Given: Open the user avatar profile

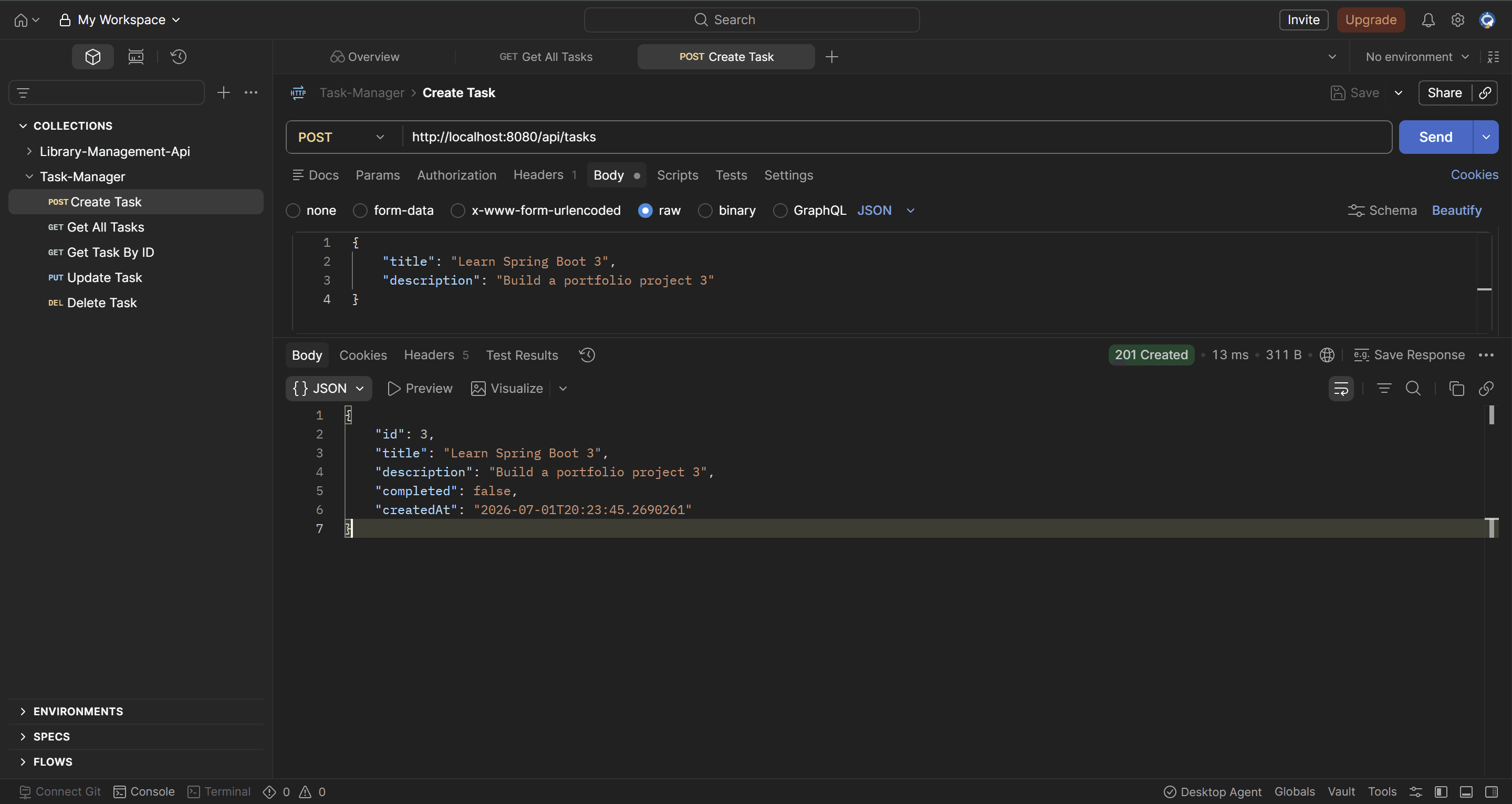Looking at the screenshot, I should (x=1487, y=20).
